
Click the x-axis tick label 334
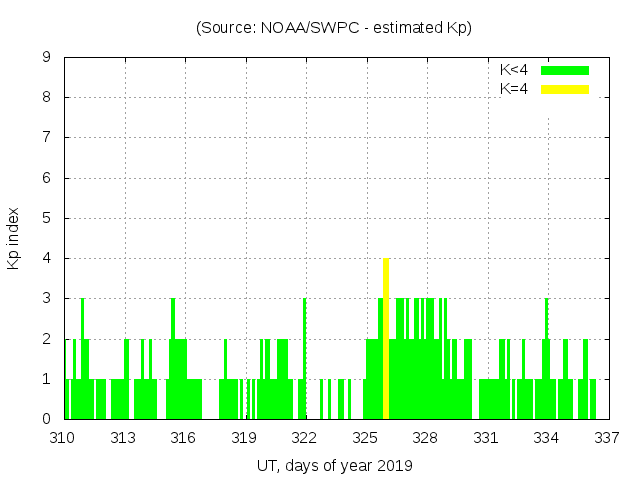pos(546,437)
